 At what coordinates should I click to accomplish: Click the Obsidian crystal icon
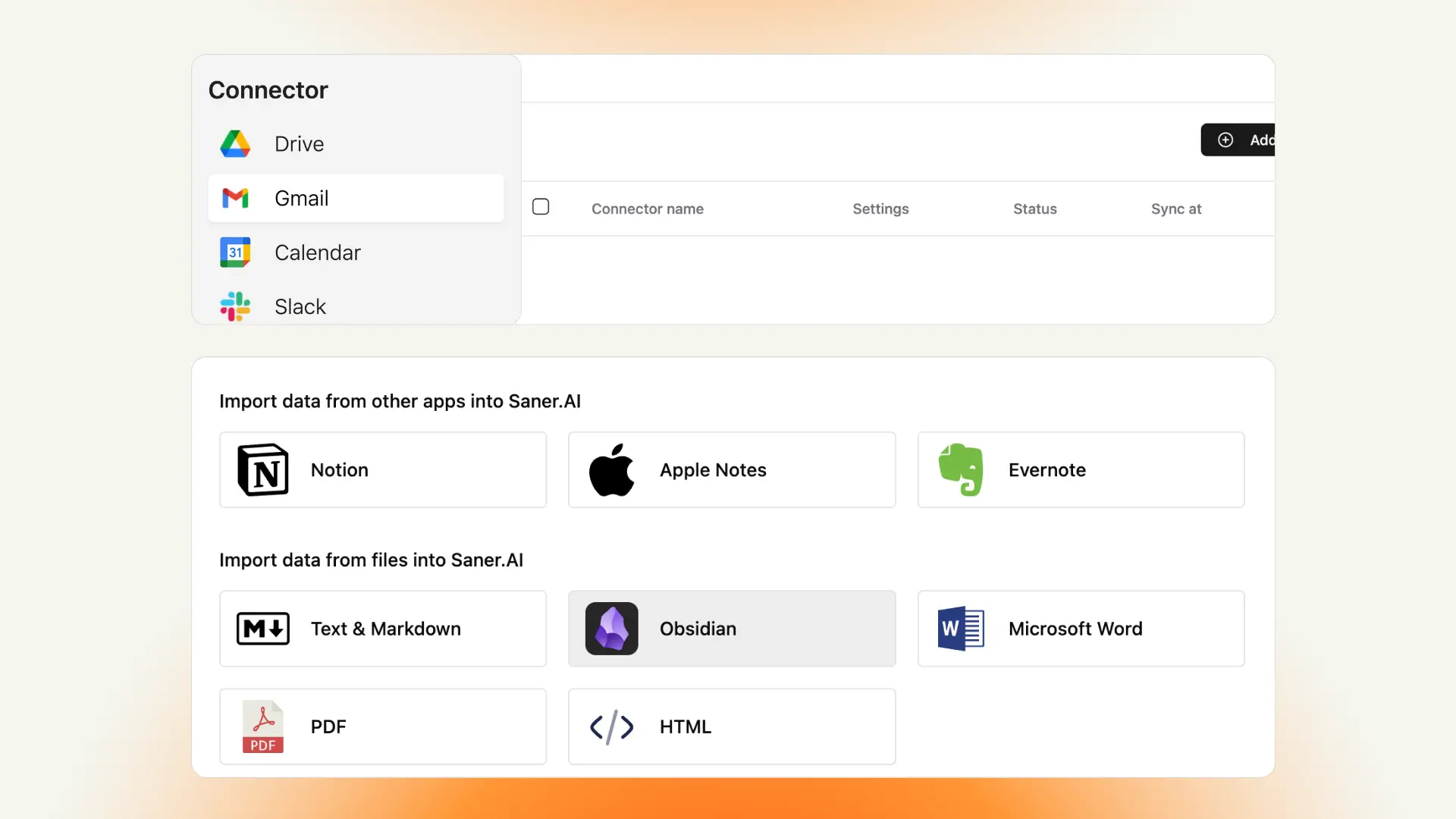(611, 629)
